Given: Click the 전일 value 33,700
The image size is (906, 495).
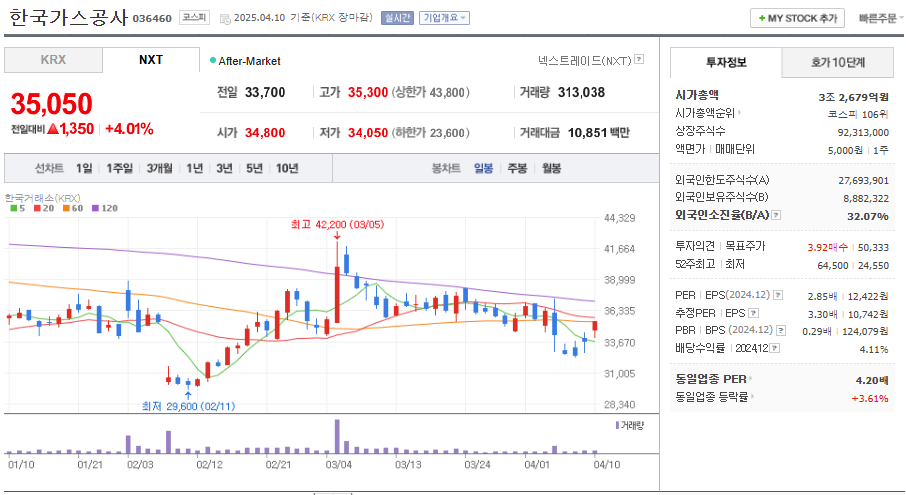Looking at the screenshot, I should click(x=265, y=92).
